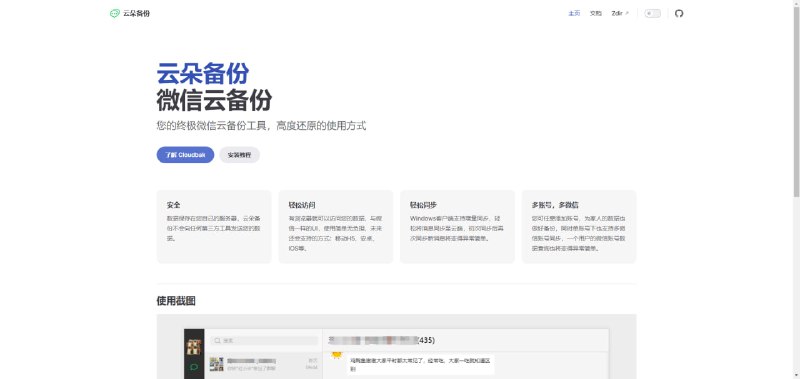Screen dimensions: 800x379
Task: Select the 轻松访问 feature card heading
Action: [302, 205]
